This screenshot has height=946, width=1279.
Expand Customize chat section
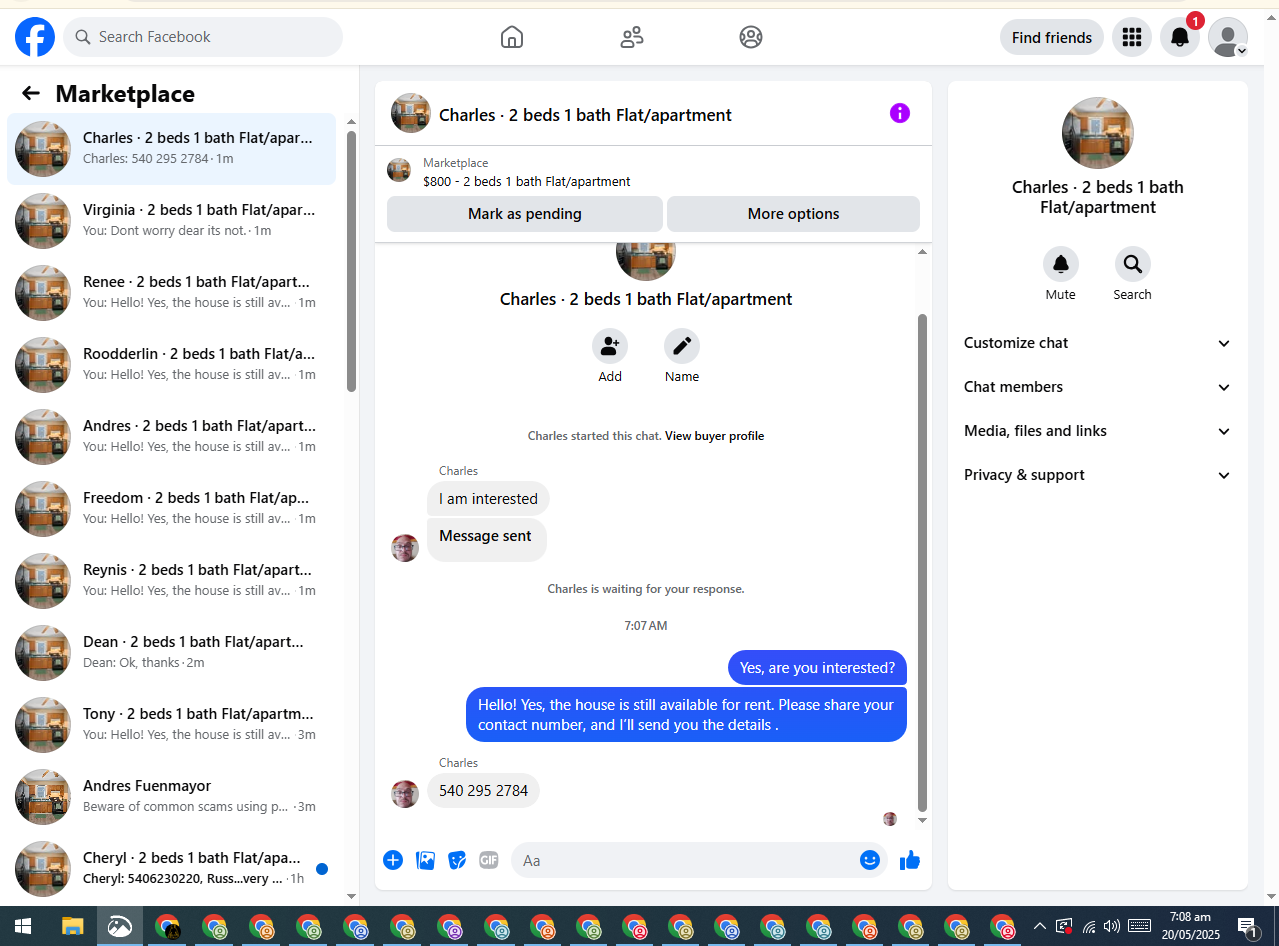[x=1098, y=343]
